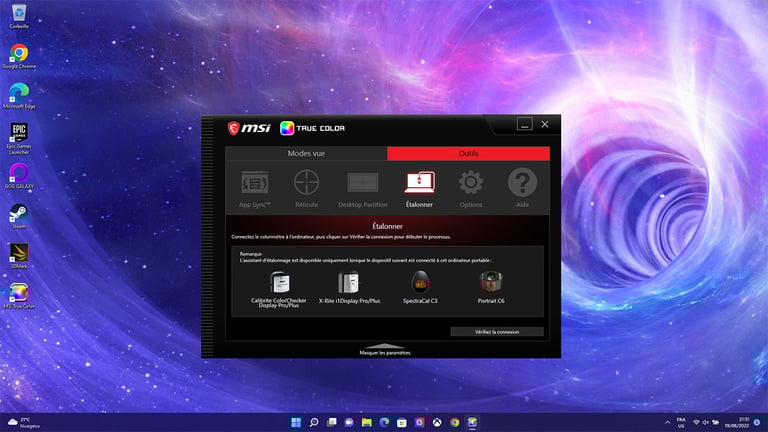
Task: Open 3DMark desktop shortcut
Action: click(x=19, y=256)
